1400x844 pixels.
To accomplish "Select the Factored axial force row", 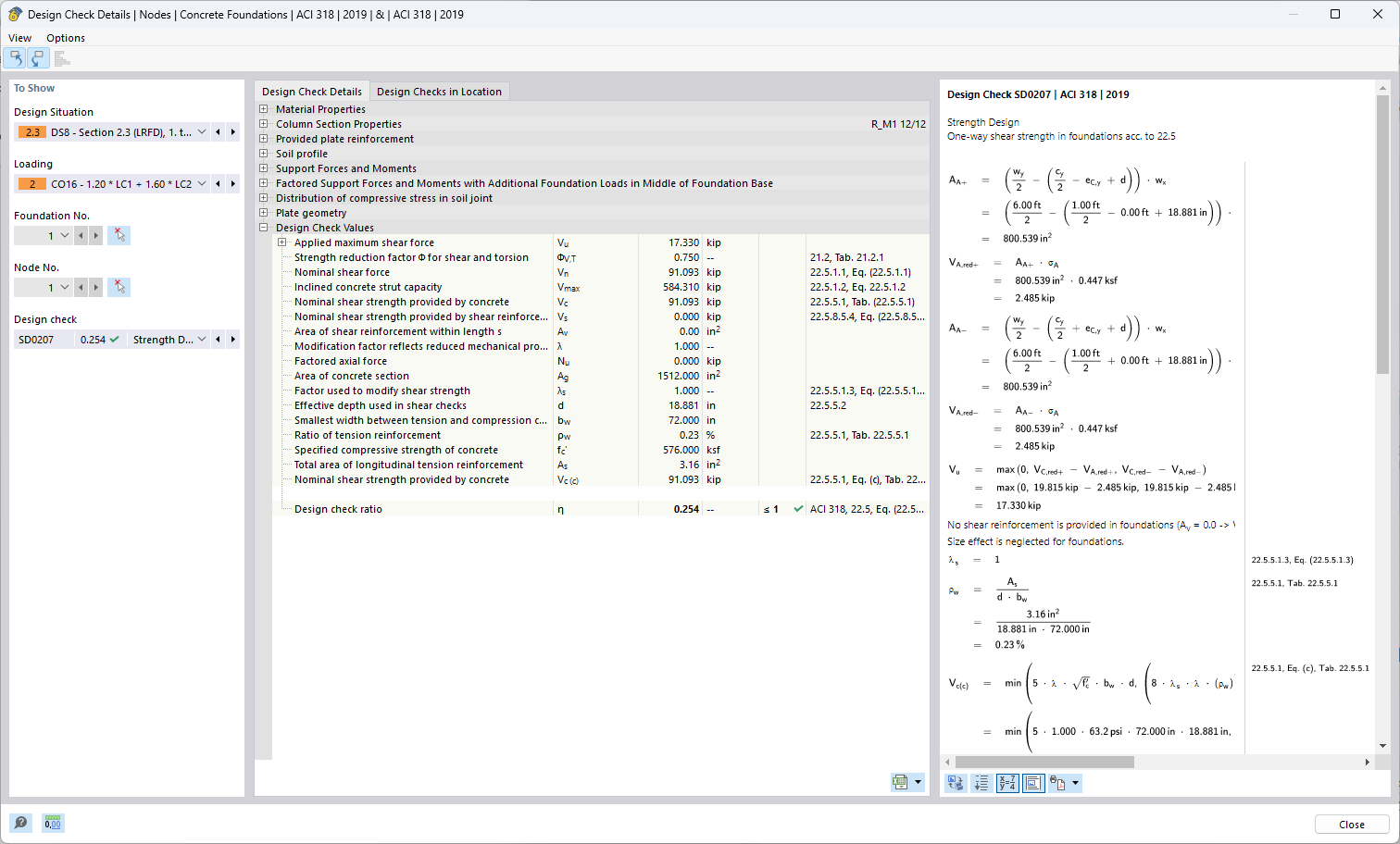I will (x=601, y=361).
